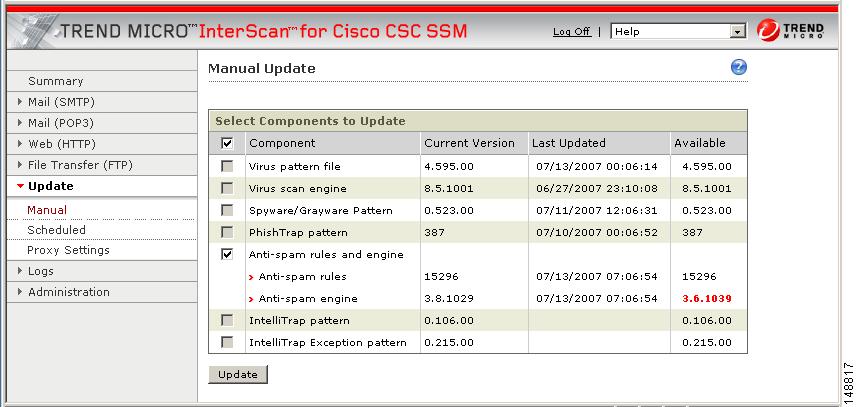The width and height of the screenshot is (856, 407).
Task: Open the Help dropdown arrow
Action: coord(738,32)
